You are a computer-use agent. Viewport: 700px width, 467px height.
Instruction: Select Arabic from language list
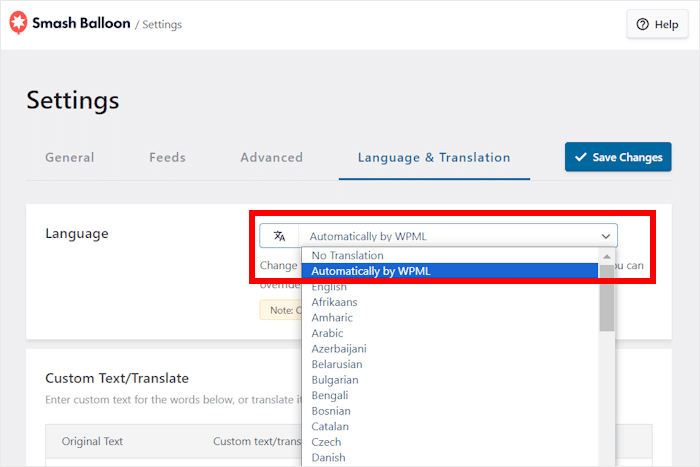click(x=450, y=333)
